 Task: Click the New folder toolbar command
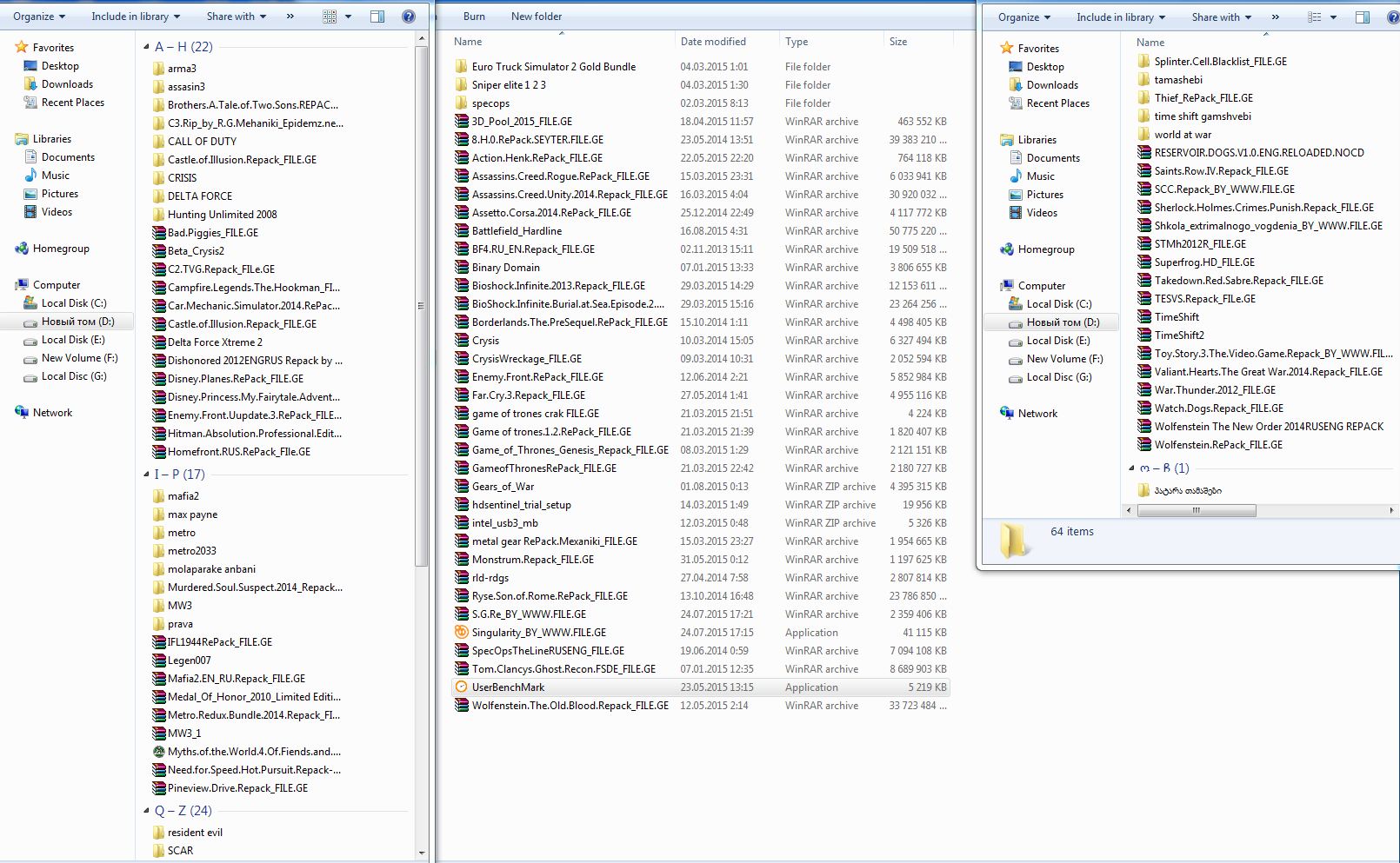coord(536,16)
